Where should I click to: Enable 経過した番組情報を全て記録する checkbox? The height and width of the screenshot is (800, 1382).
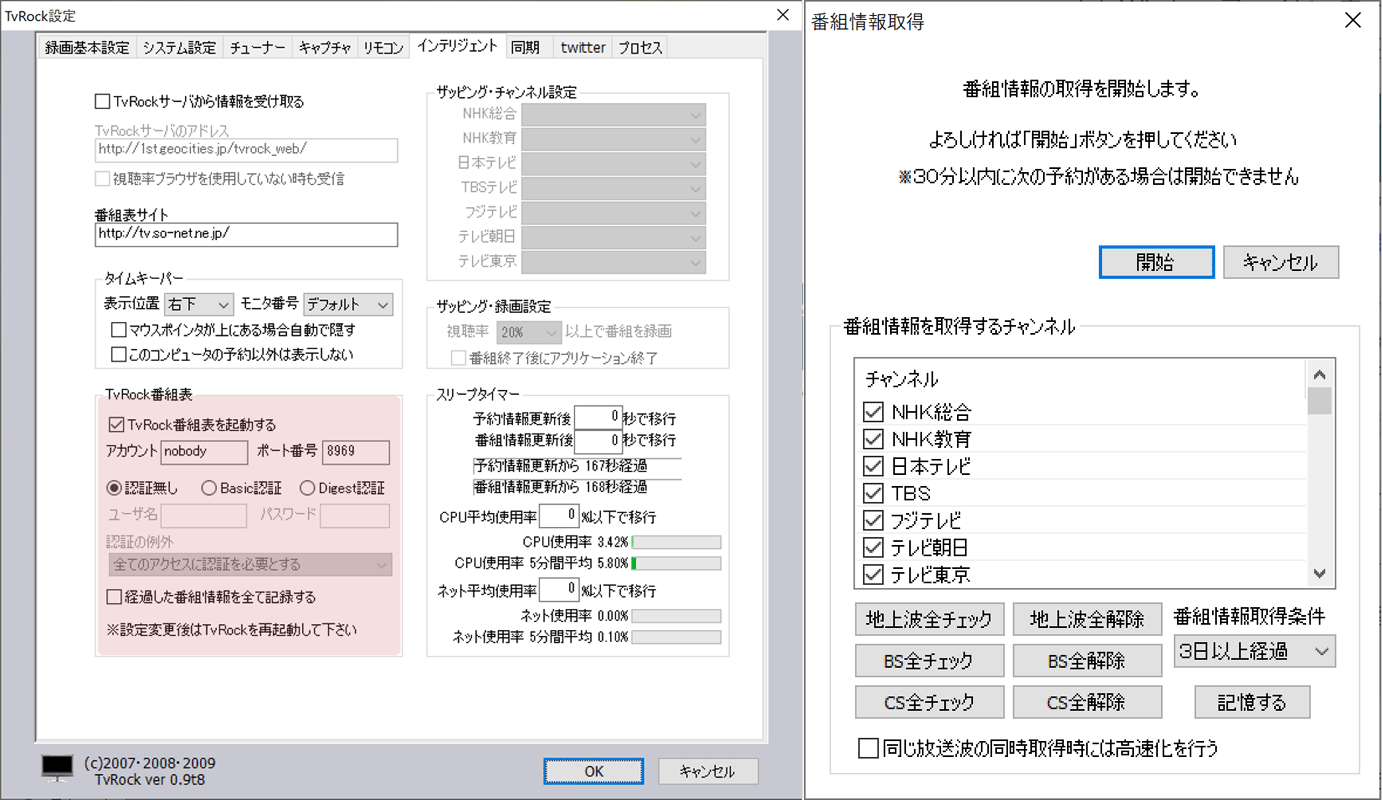(x=115, y=597)
